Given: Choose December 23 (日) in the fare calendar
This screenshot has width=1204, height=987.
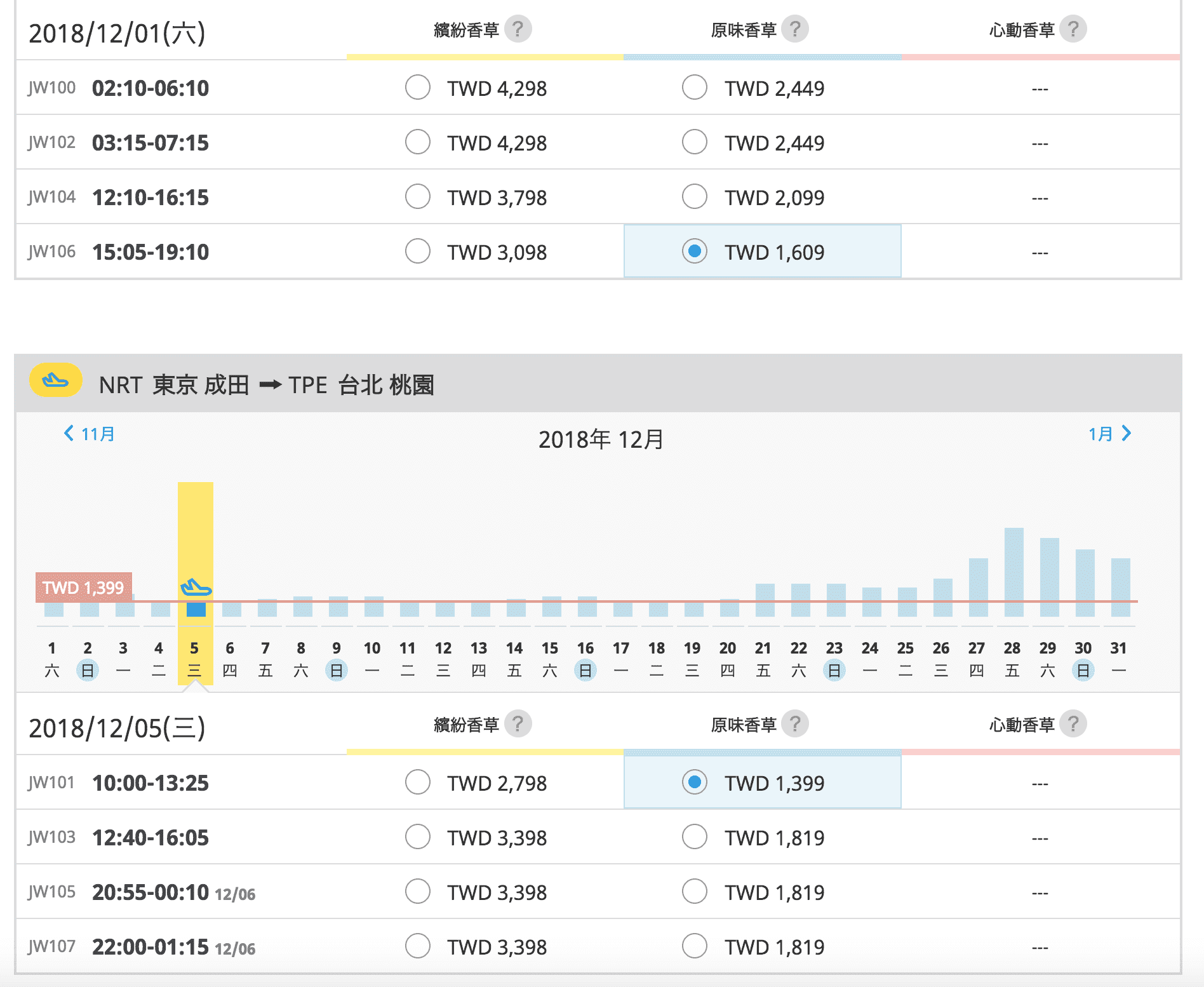Looking at the screenshot, I should (834, 659).
